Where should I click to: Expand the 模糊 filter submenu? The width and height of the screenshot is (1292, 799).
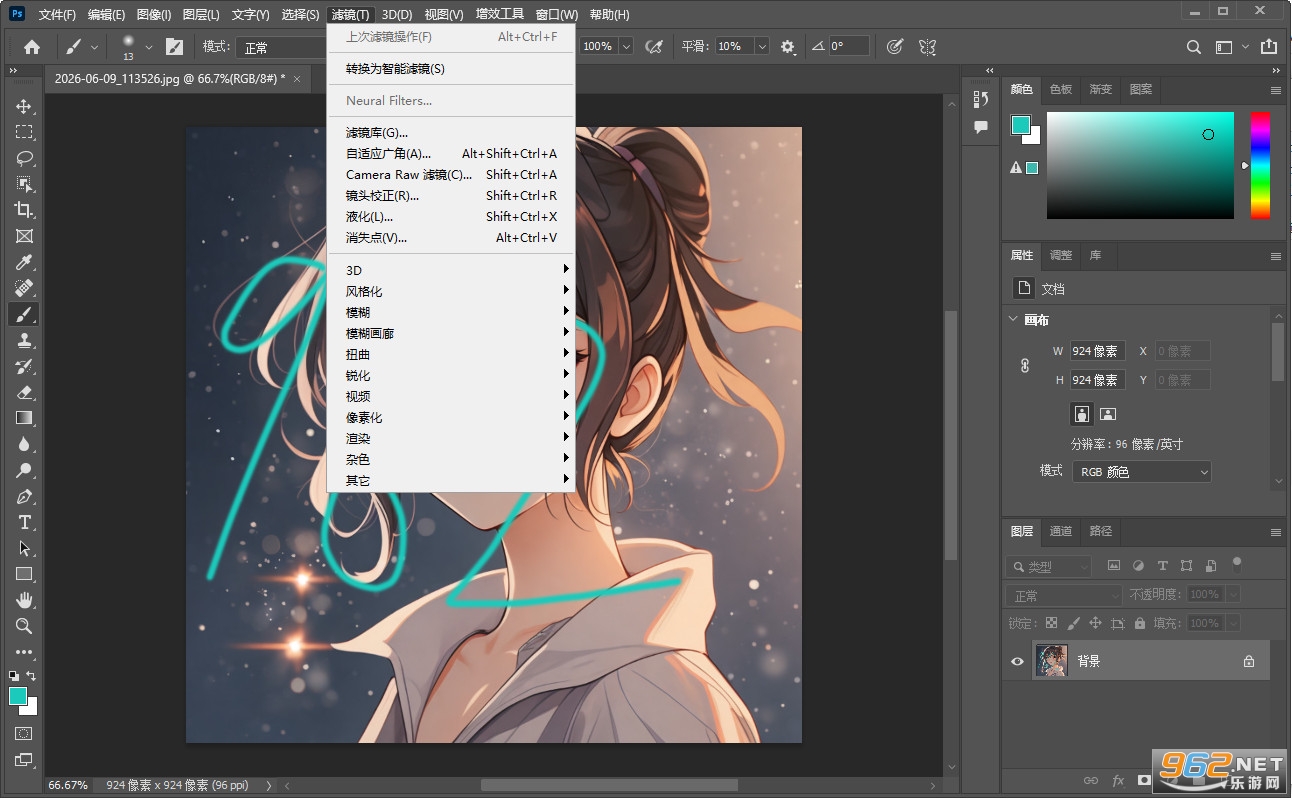click(x=451, y=312)
